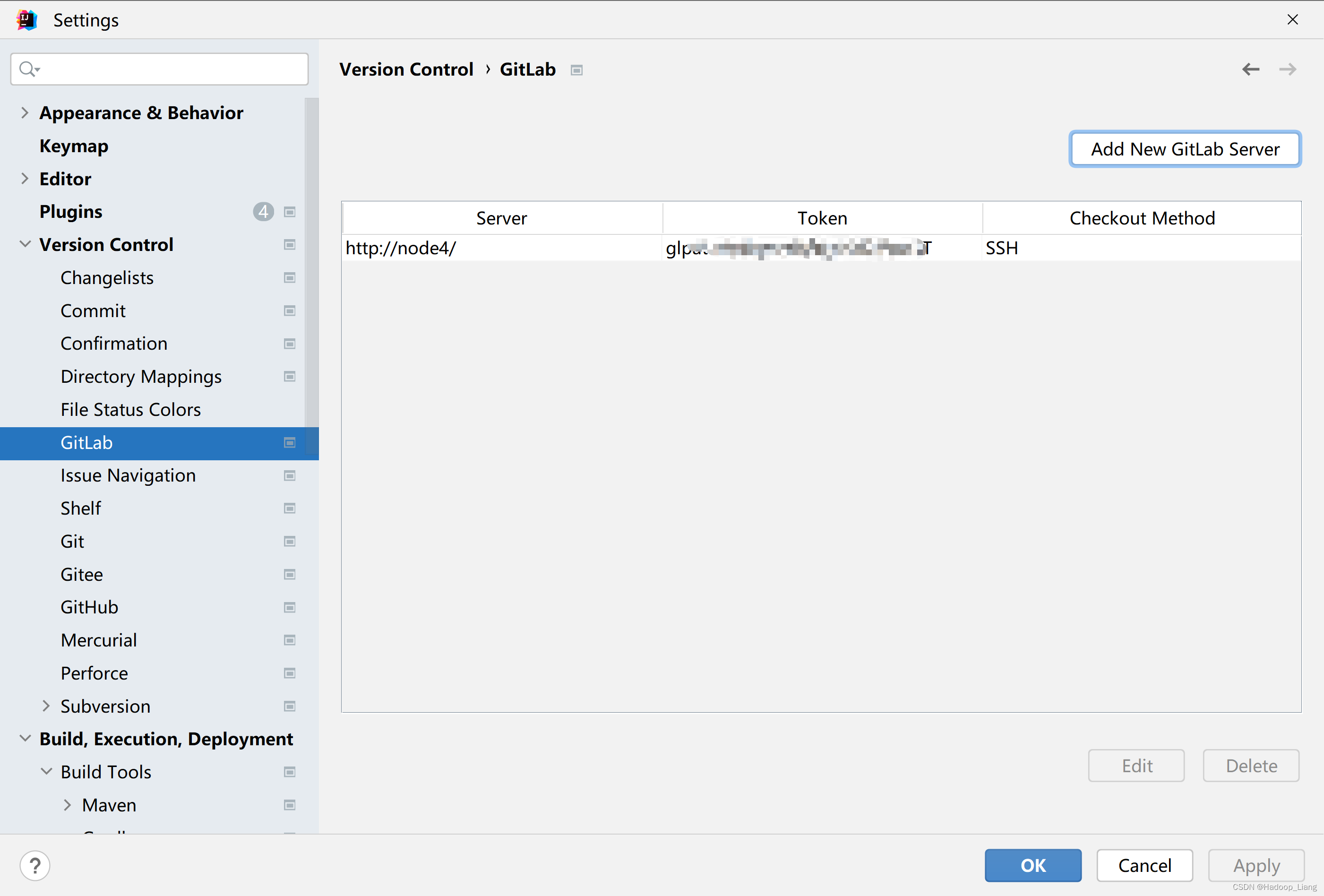Open the Gitee settings page
Screen dimensions: 1324x896
click(82, 574)
